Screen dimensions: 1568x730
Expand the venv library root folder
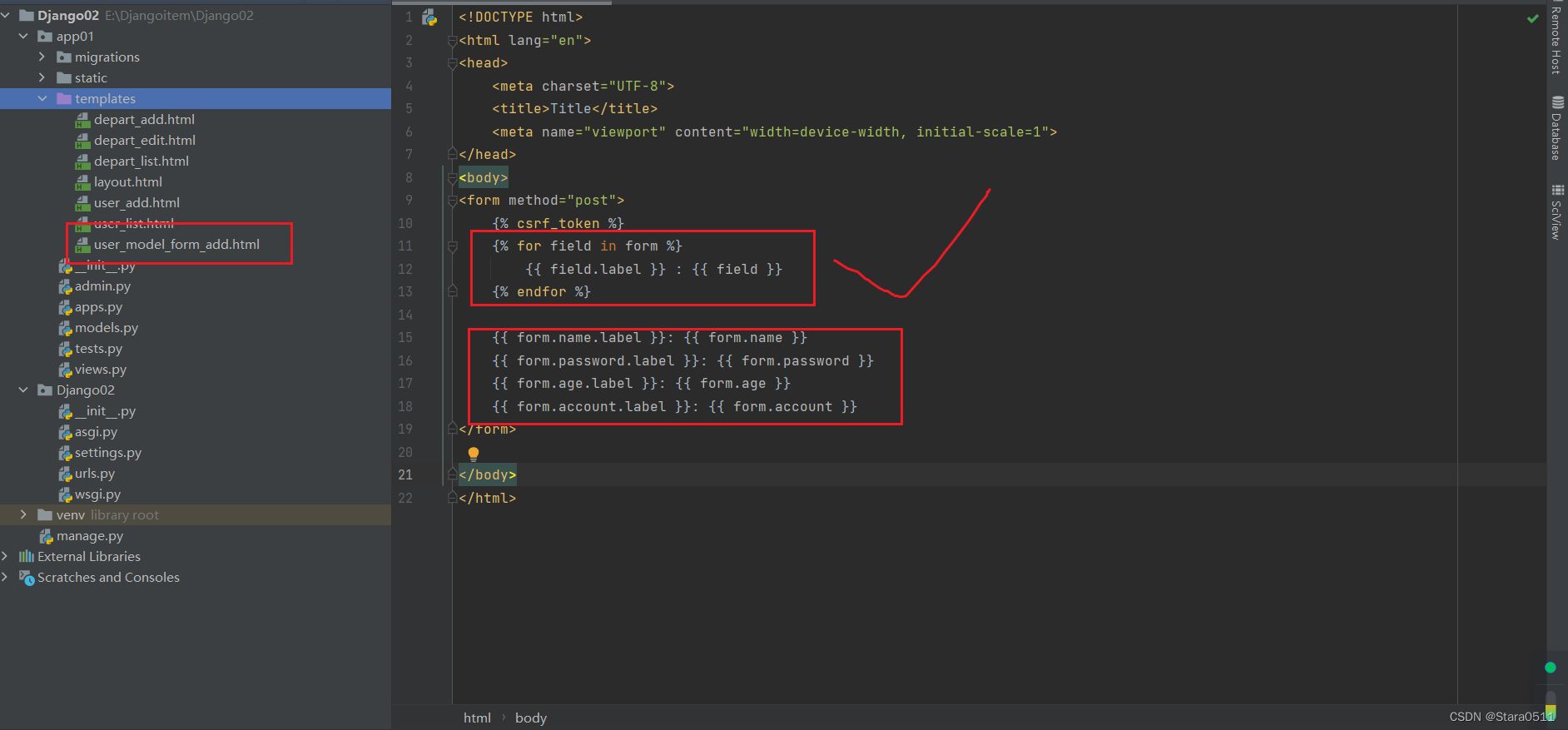[x=23, y=514]
